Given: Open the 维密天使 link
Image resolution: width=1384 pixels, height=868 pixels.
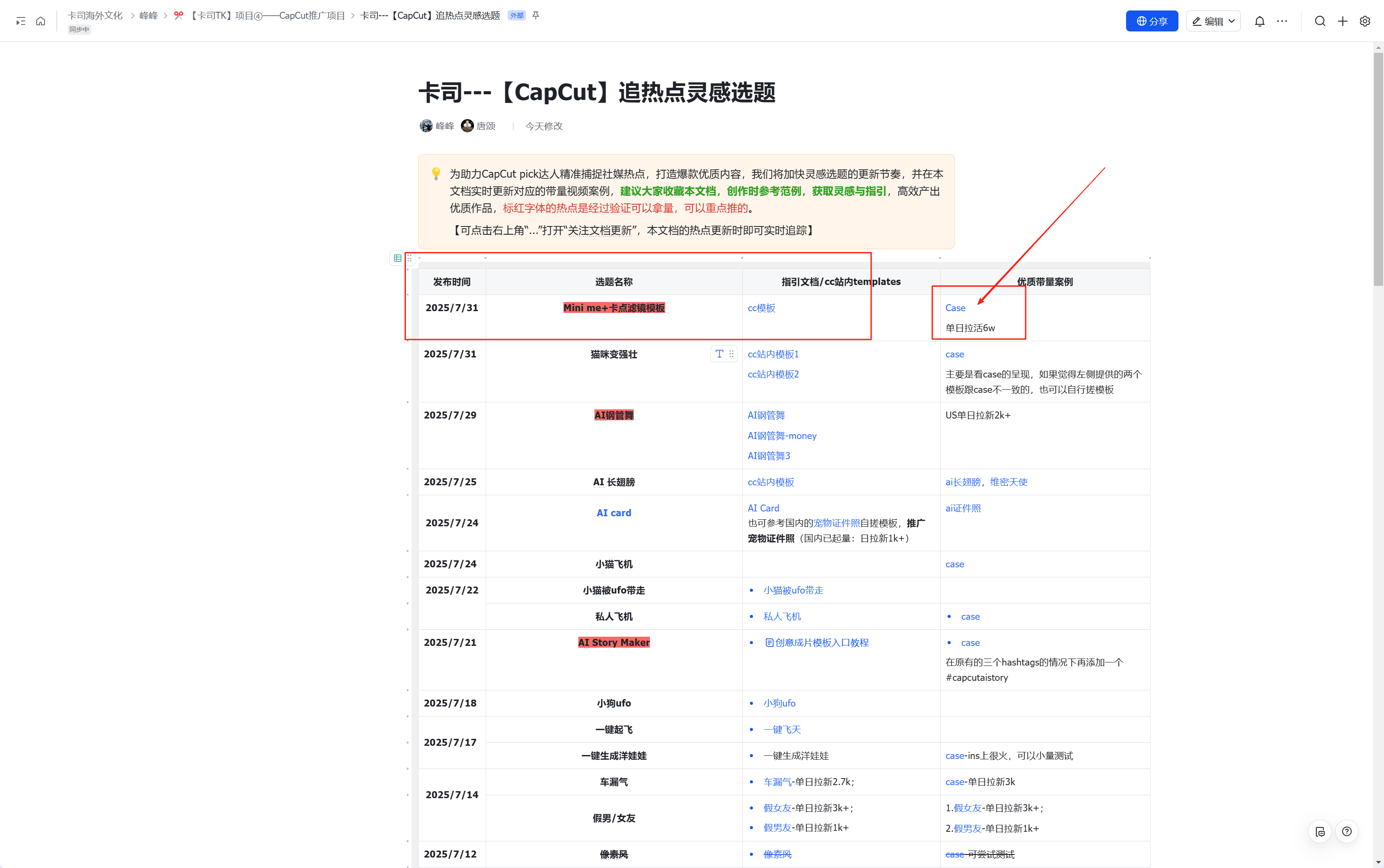Looking at the screenshot, I should click(x=1009, y=482).
